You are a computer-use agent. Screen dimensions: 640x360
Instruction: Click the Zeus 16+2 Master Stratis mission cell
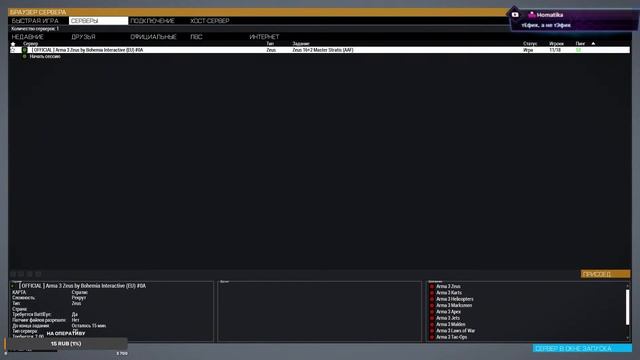(x=322, y=50)
